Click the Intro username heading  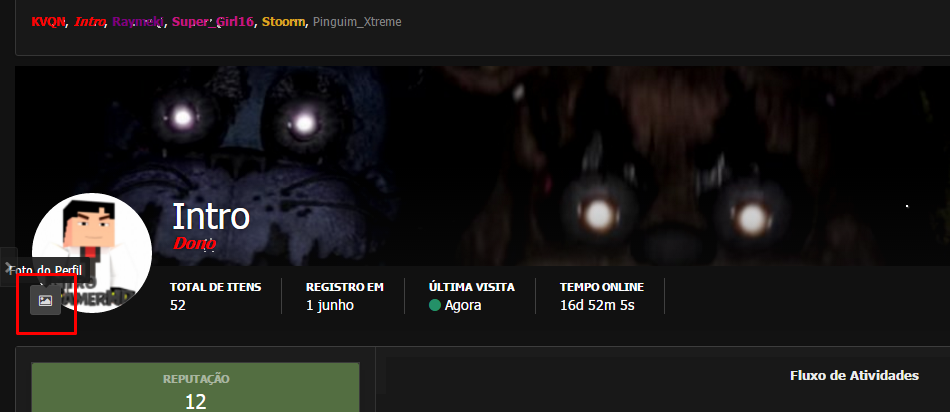coord(211,216)
